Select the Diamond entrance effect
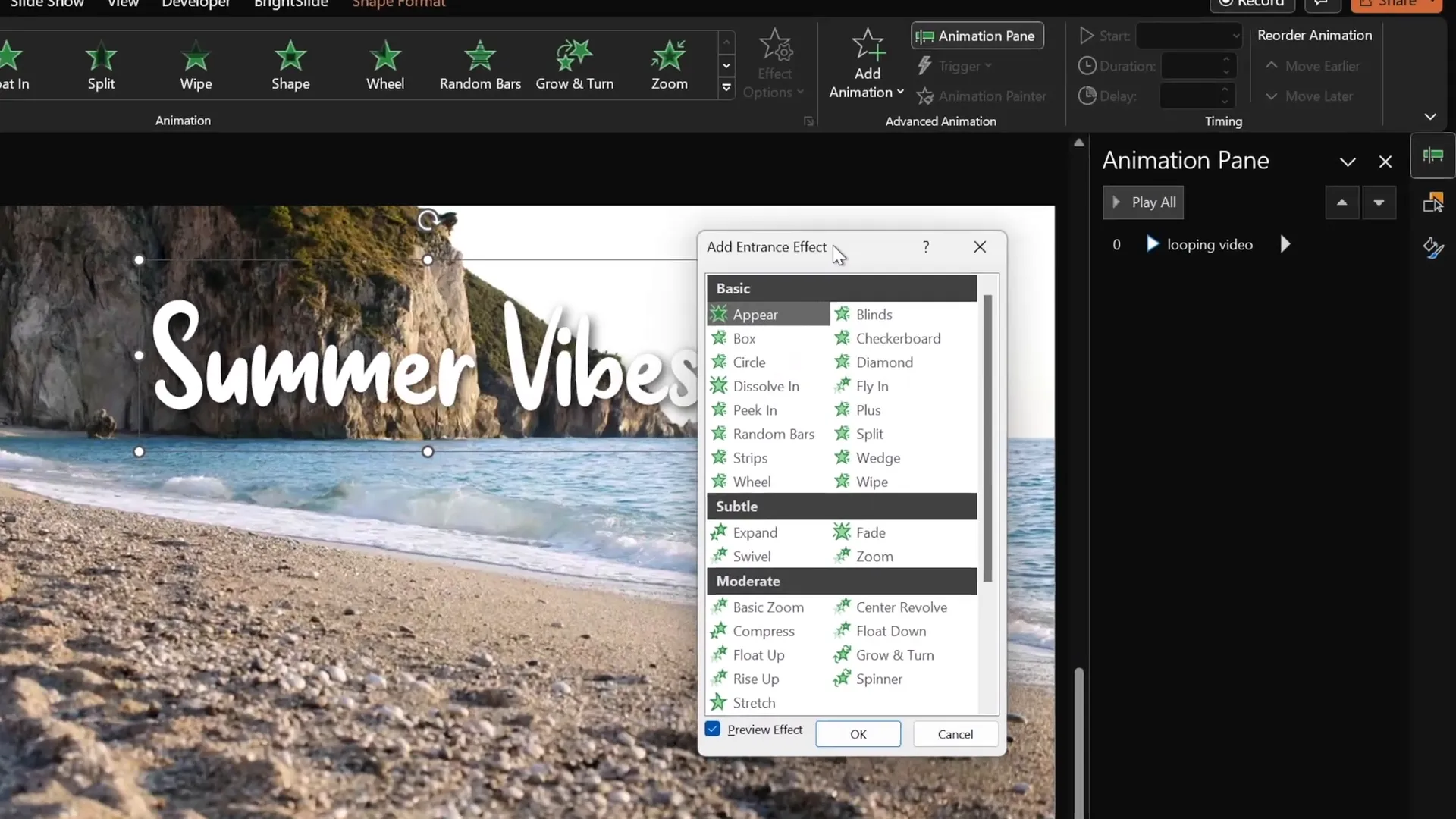 pos(883,362)
